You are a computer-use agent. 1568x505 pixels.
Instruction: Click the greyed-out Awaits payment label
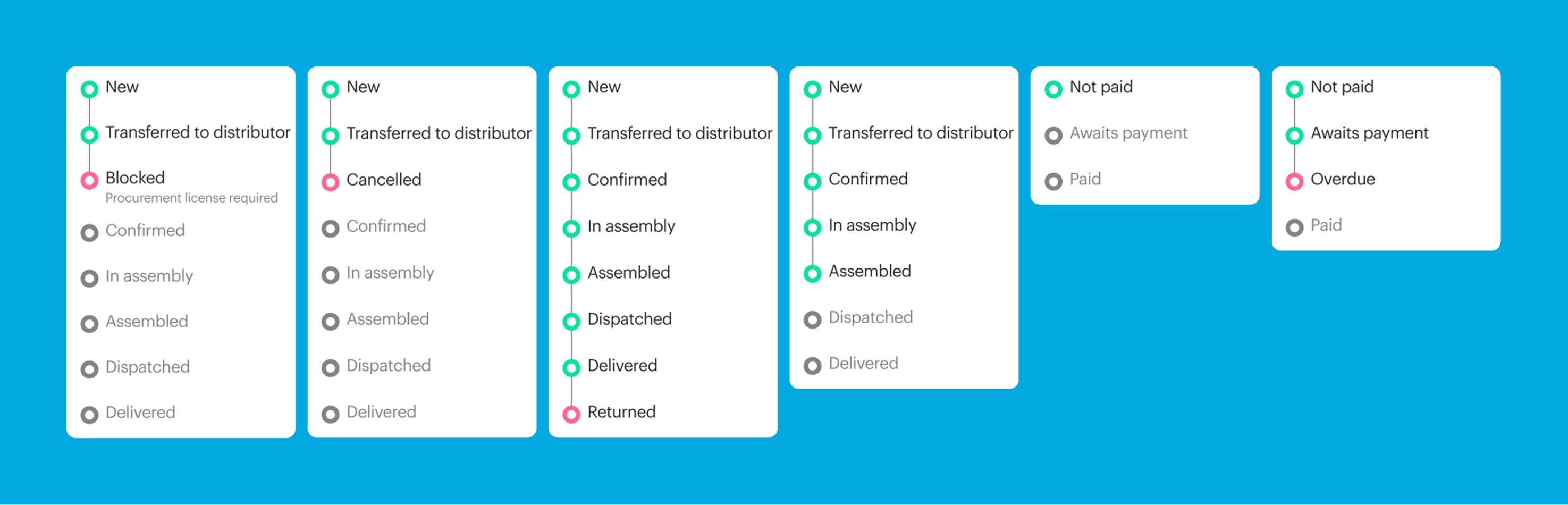tap(1128, 133)
